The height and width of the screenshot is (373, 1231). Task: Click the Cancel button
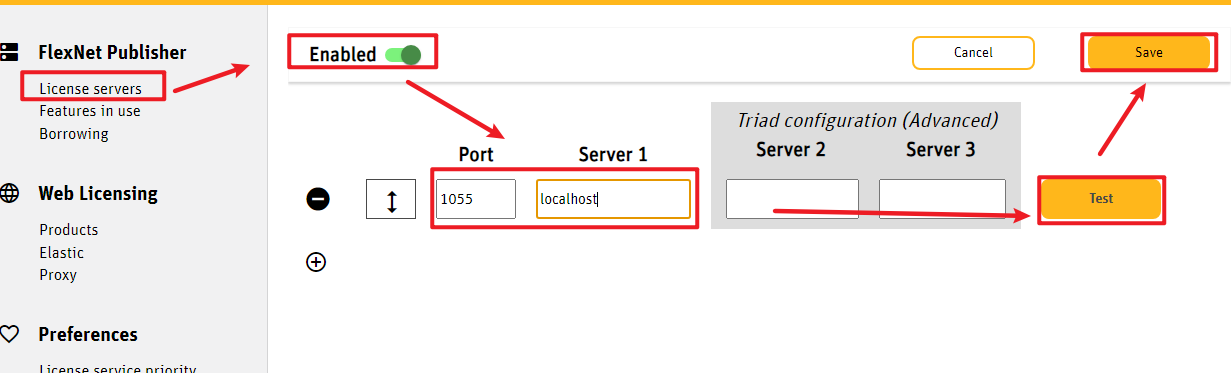(x=973, y=53)
